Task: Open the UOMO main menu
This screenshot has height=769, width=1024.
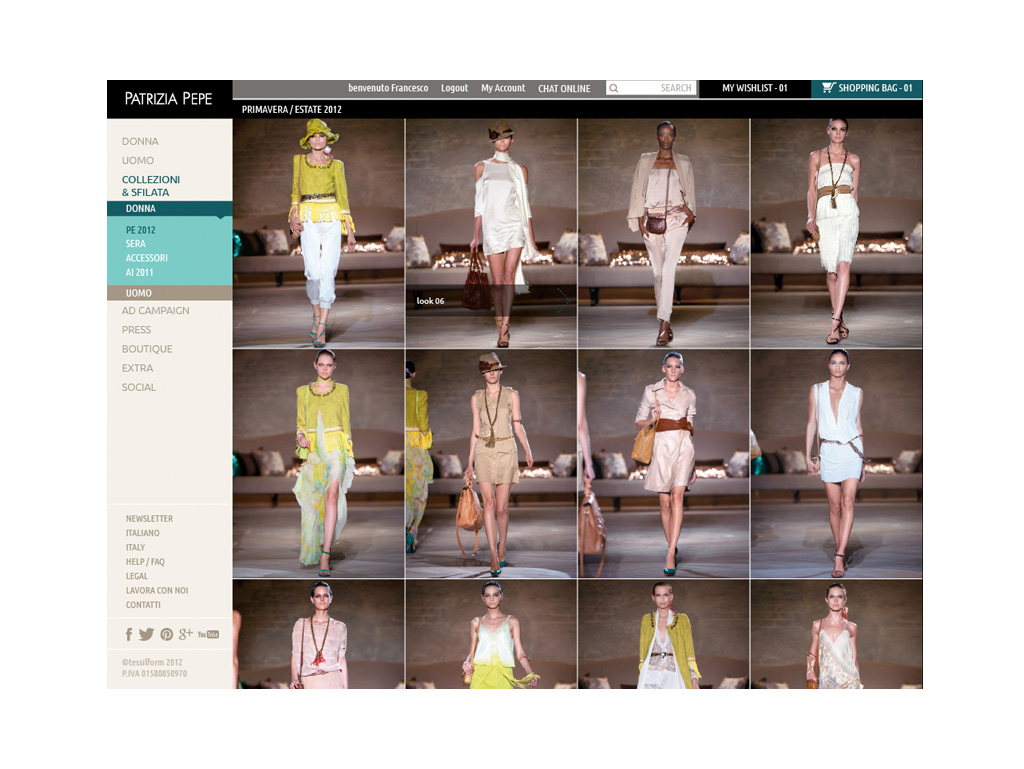Action: (138, 160)
